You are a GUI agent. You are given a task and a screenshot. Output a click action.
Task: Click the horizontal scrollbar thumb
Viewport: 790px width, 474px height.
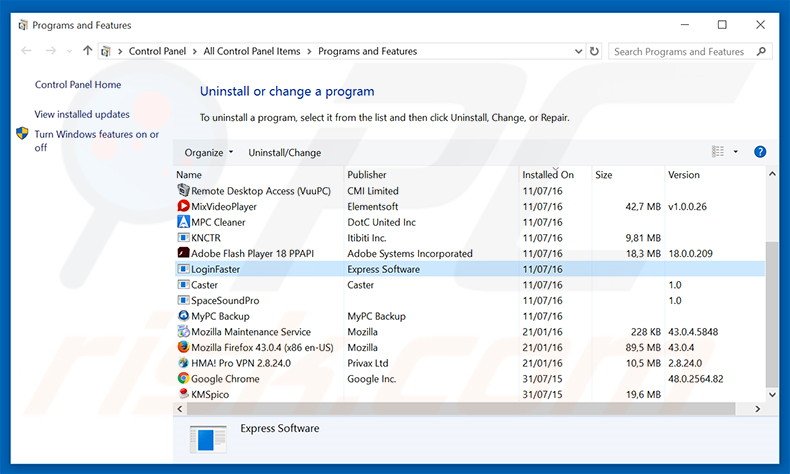tap(460, 409)
